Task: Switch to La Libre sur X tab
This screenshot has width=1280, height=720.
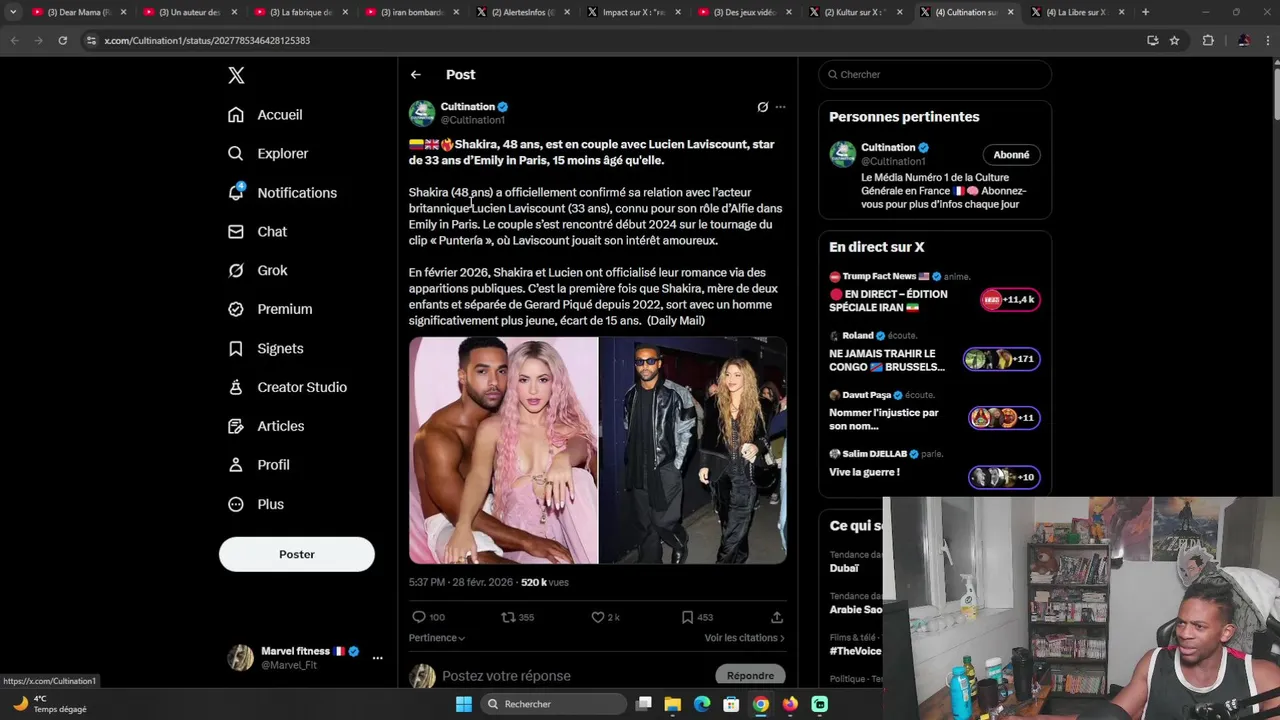Action: (1078, 12)
